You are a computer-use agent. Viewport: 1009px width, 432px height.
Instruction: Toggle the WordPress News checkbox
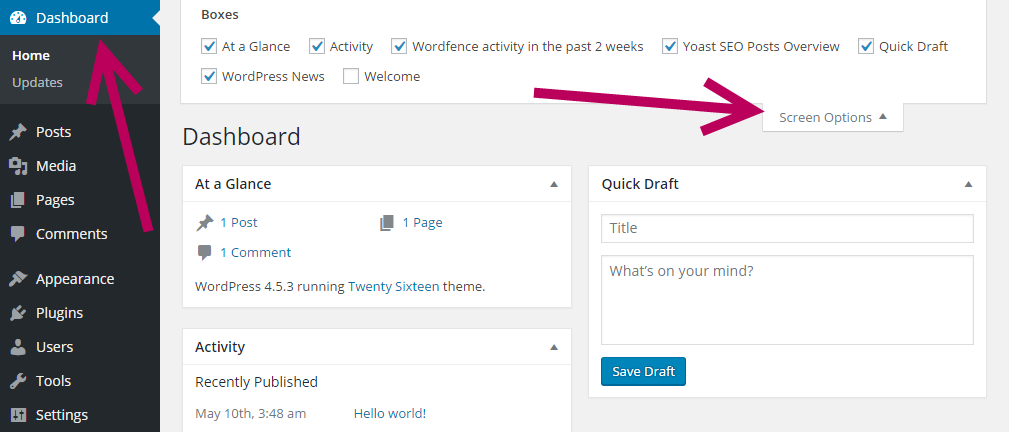point(208,77)
